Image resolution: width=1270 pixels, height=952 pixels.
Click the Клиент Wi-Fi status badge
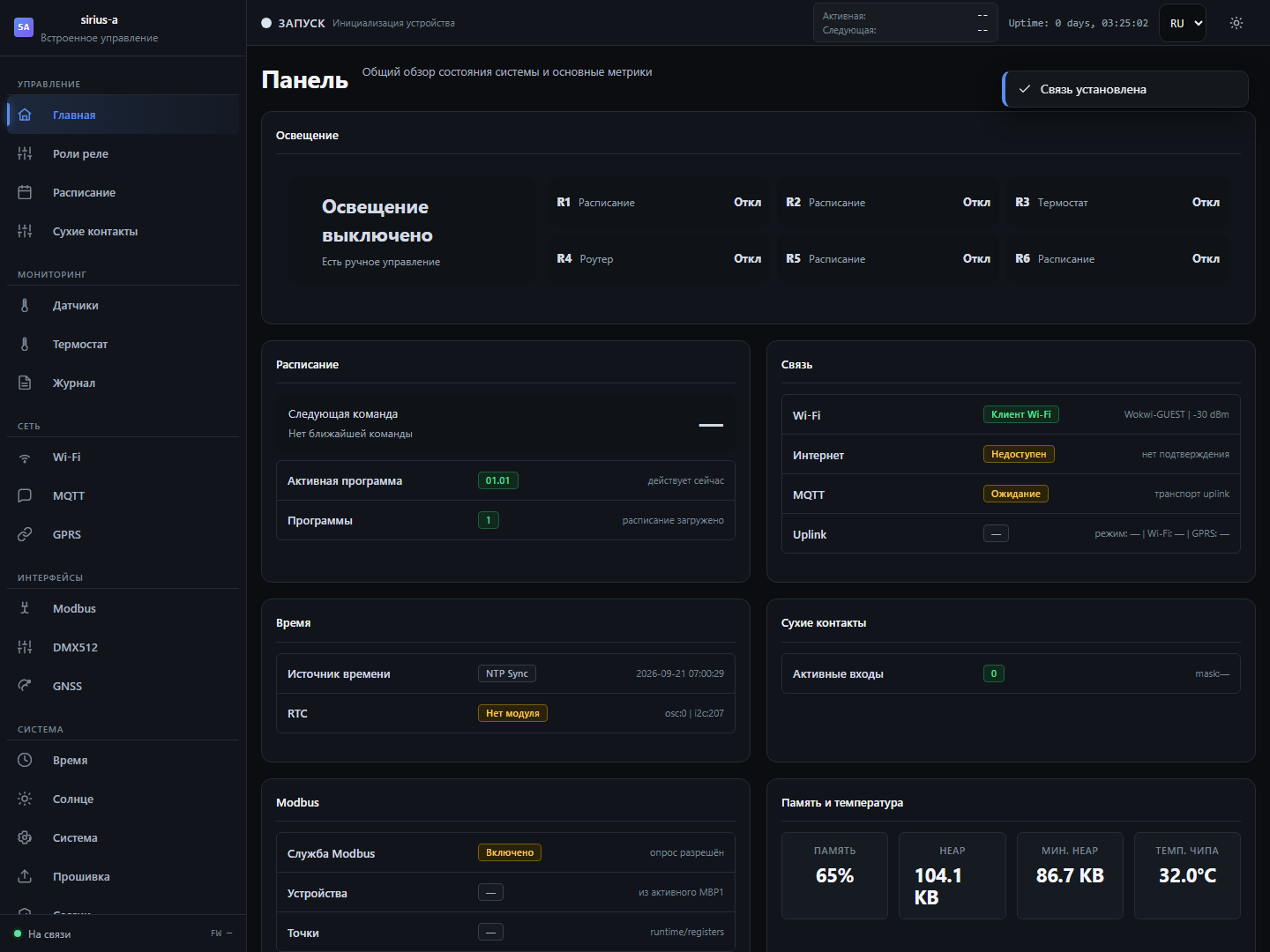point(1021,414)
